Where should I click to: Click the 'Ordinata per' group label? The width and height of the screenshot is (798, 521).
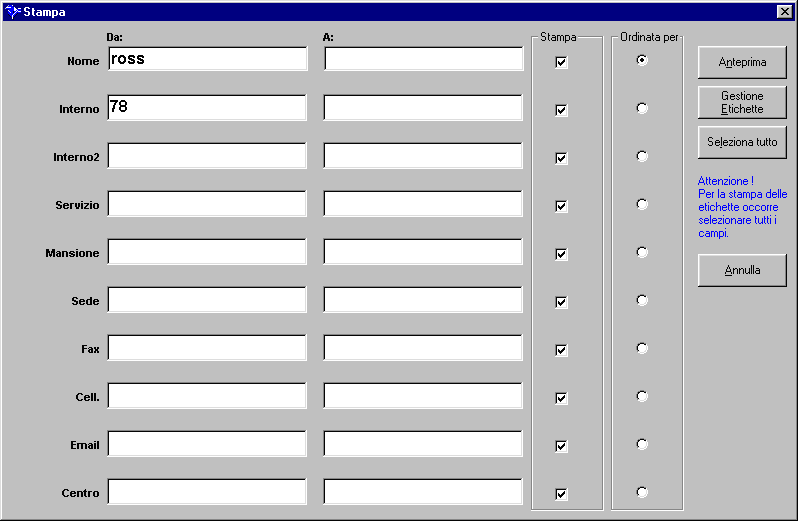pos(649,37)
